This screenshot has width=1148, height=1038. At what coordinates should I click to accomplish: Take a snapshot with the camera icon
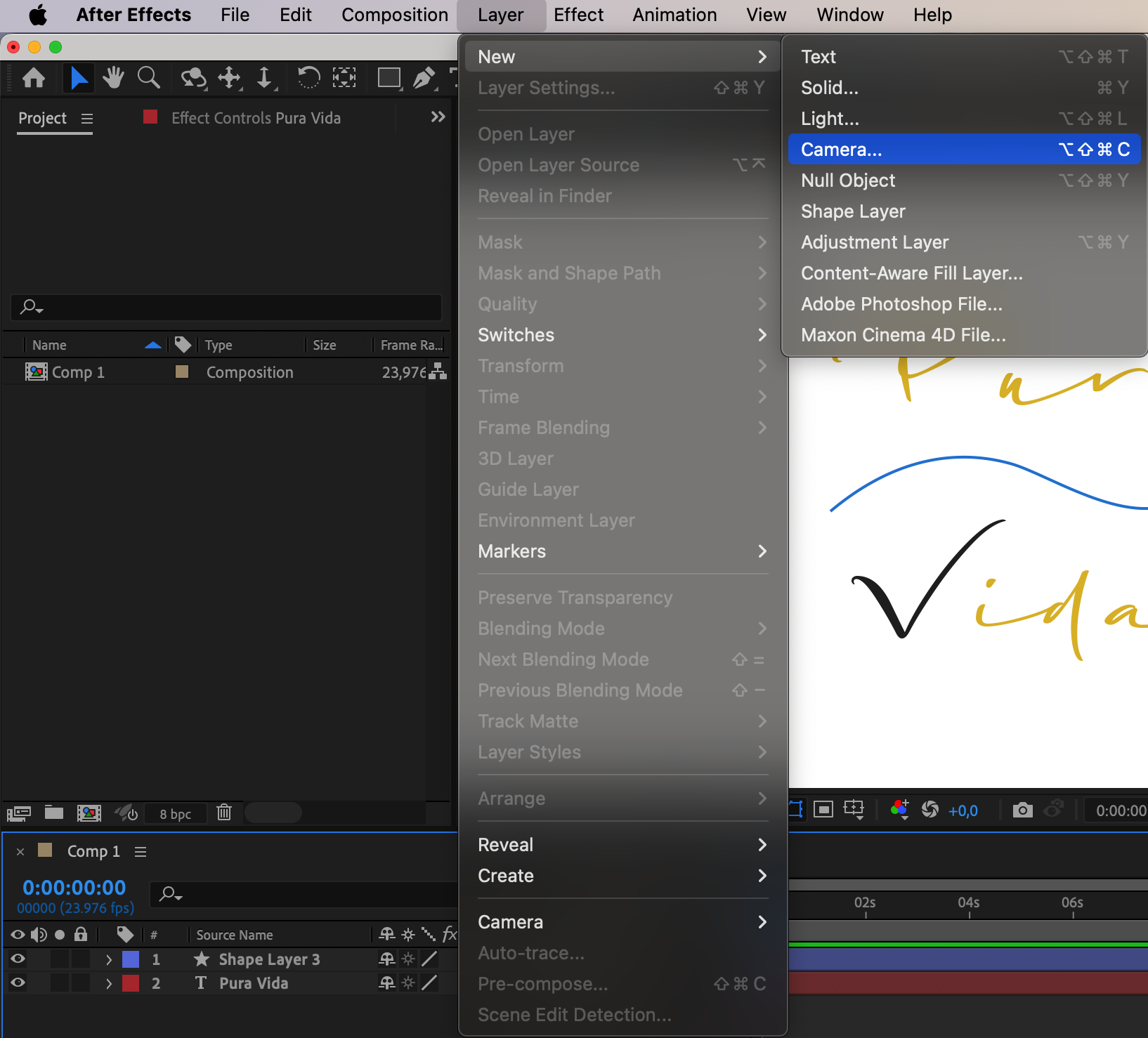tap(1023, 810)
